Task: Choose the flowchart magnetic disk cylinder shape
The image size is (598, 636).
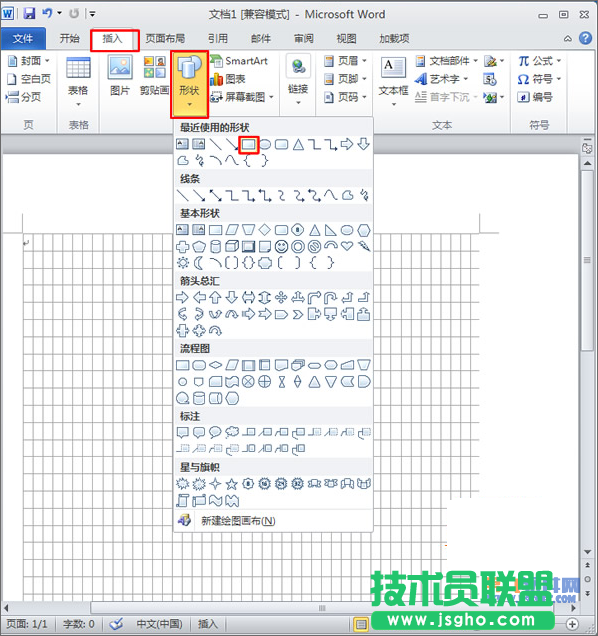Action: [199, 399]
